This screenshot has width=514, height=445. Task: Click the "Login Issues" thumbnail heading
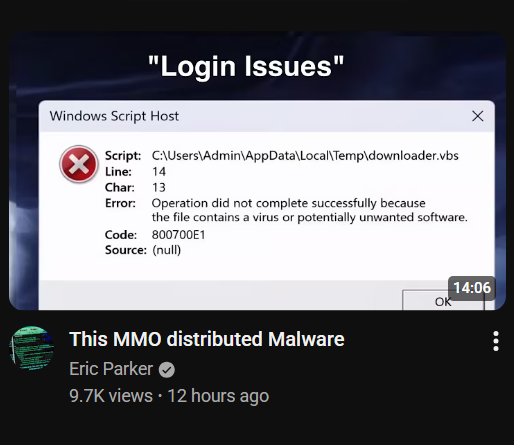(x=246, y=66)
